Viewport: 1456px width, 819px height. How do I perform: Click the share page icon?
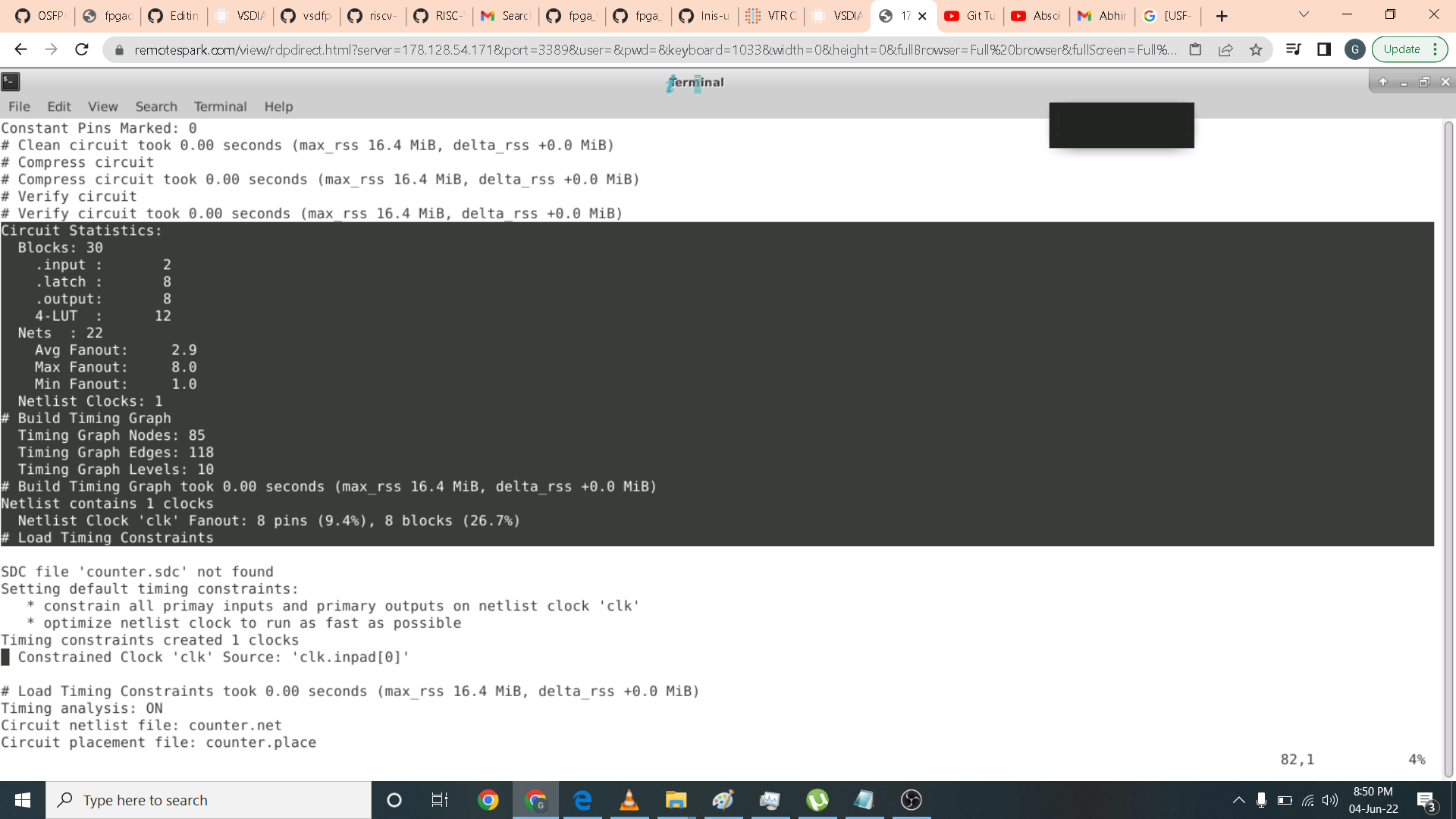(x=1225, y=50)
